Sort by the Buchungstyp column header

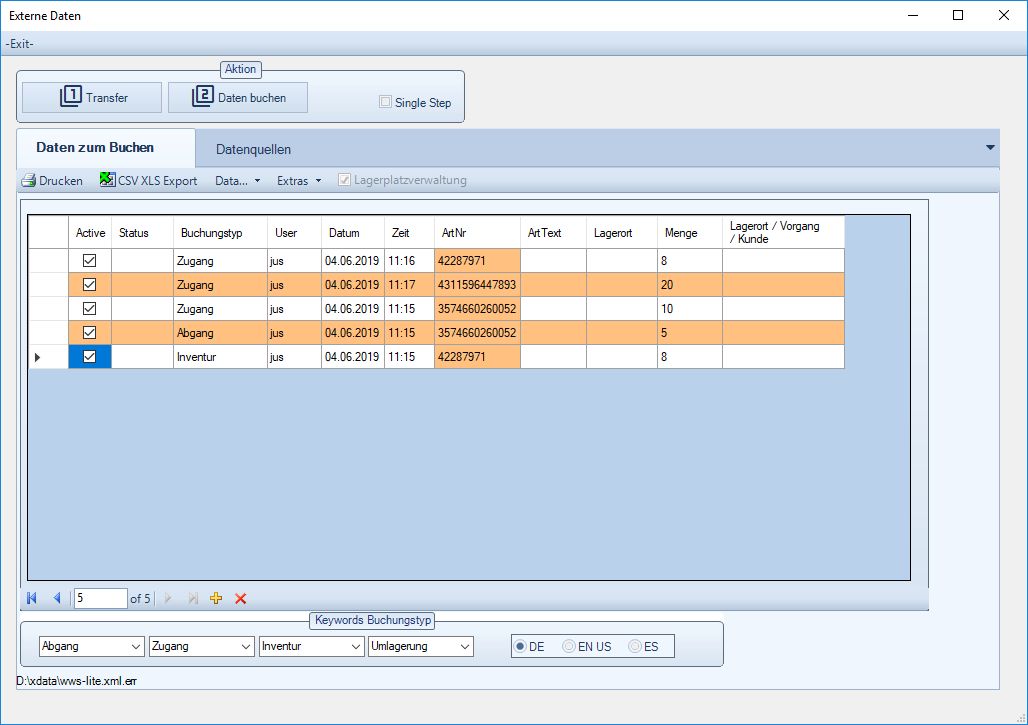click(220, 233)
